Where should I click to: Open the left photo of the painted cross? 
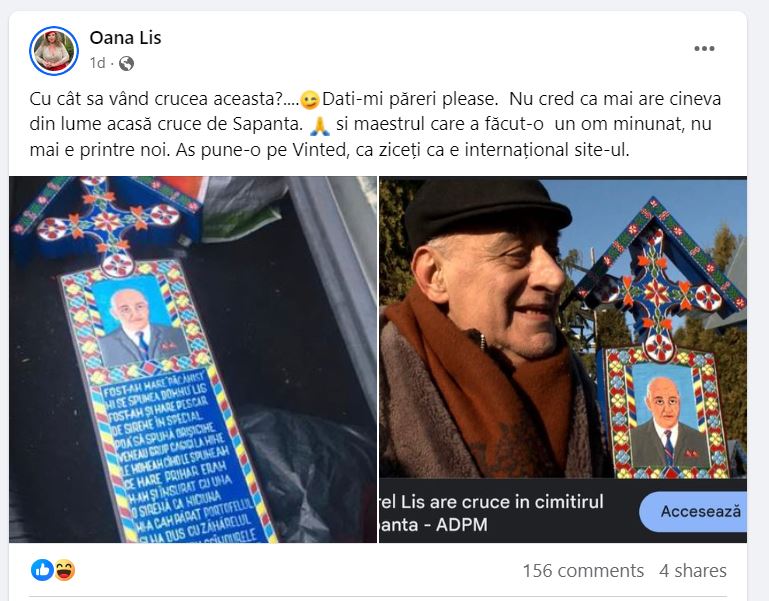[193, 359]
